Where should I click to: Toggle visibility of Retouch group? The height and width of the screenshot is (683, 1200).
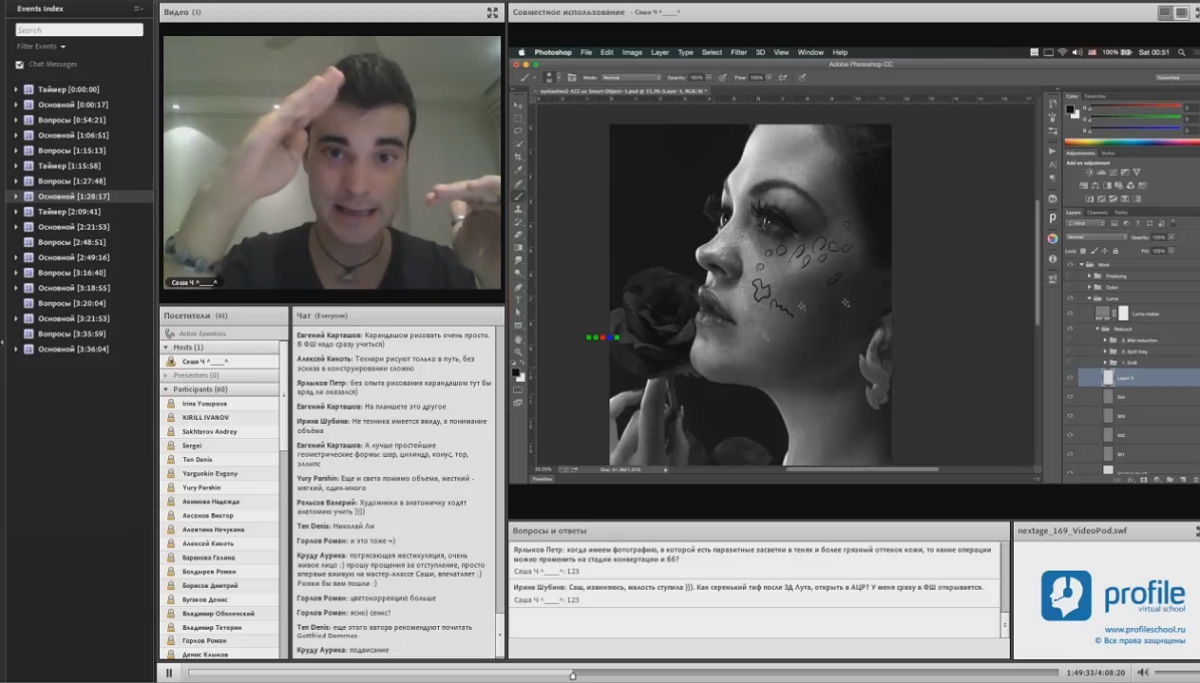1070,329
